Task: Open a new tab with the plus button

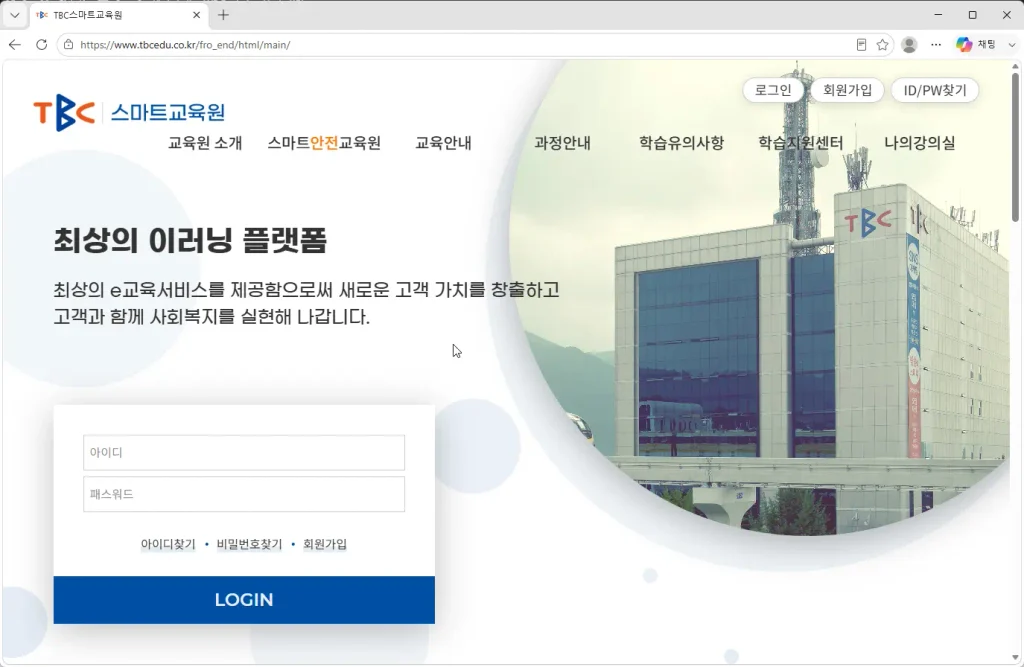Action: [x=223, y=14]
